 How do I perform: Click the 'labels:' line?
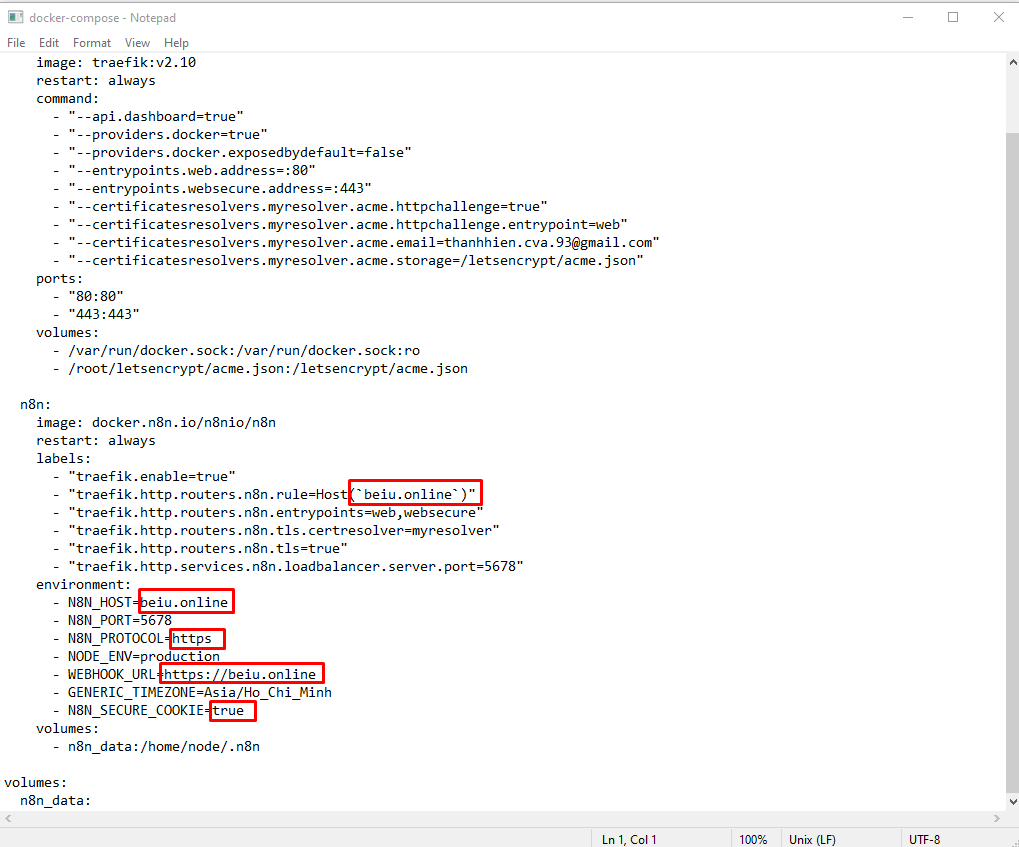64,459
